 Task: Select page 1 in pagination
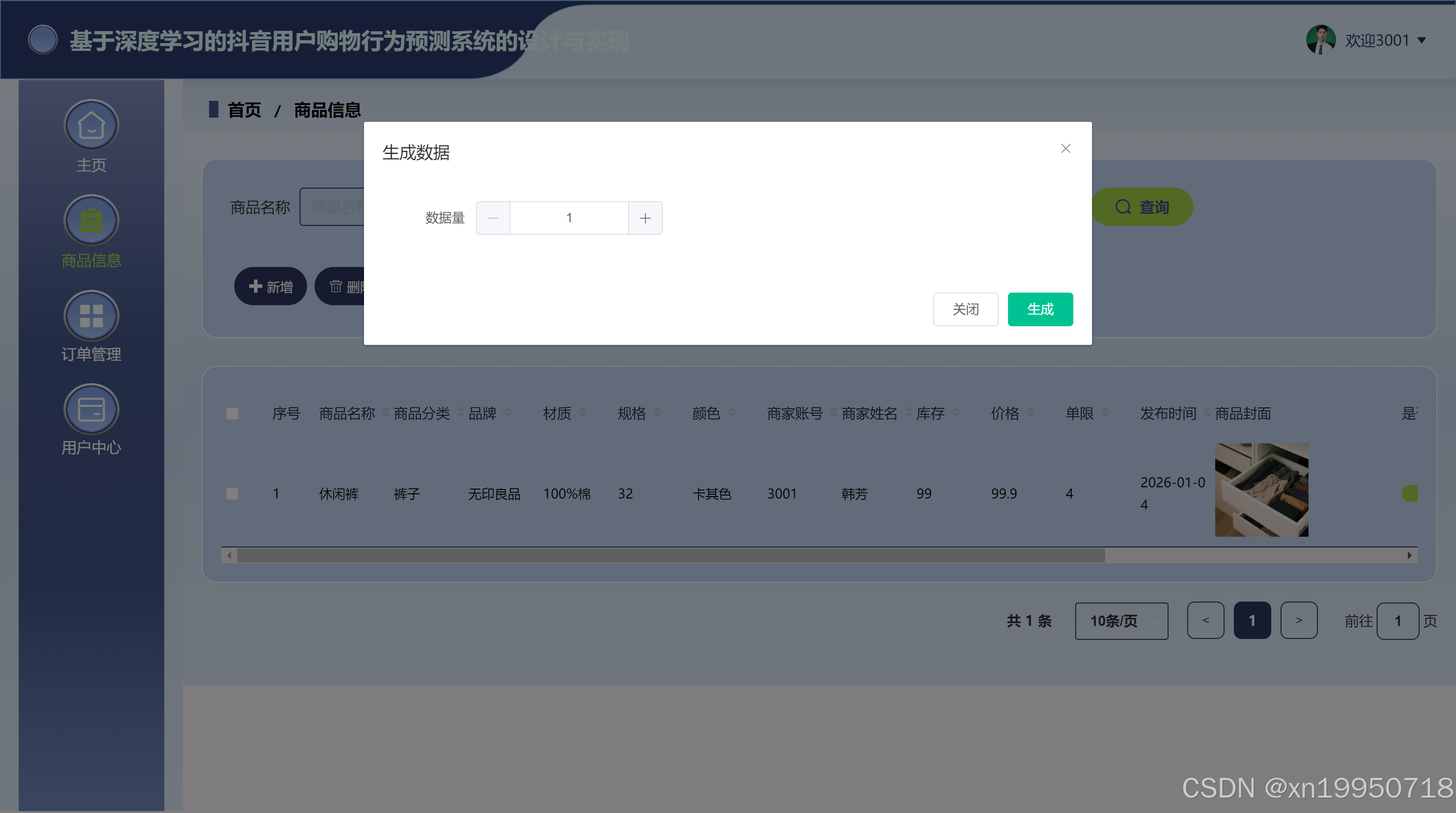pyautogui.click(x=1252, y=620)
